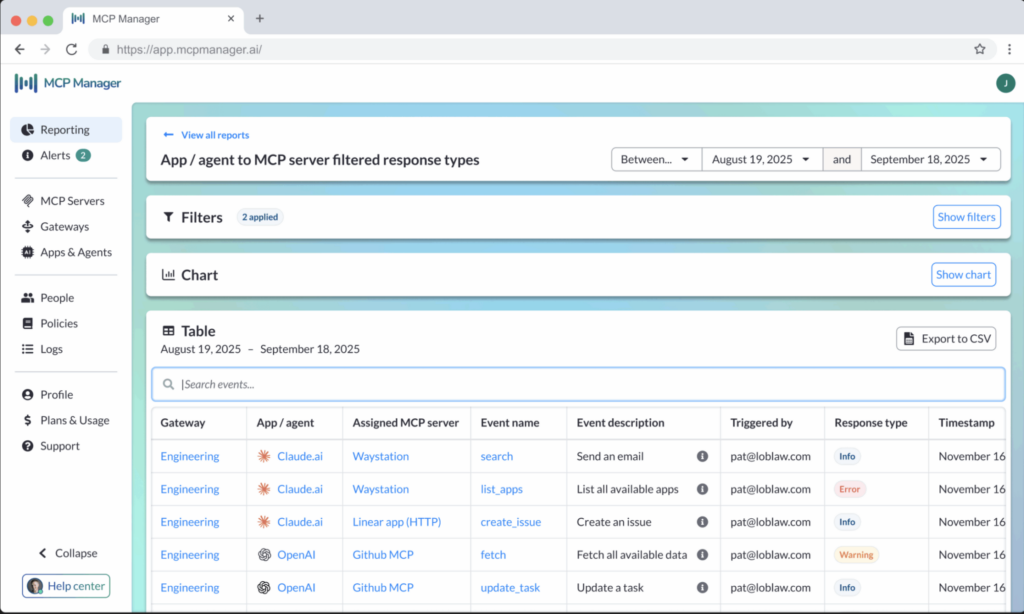Click info icon beside Fetch all available data
The width and height of the screenshot is (1024, 614).
click(702, 555)
